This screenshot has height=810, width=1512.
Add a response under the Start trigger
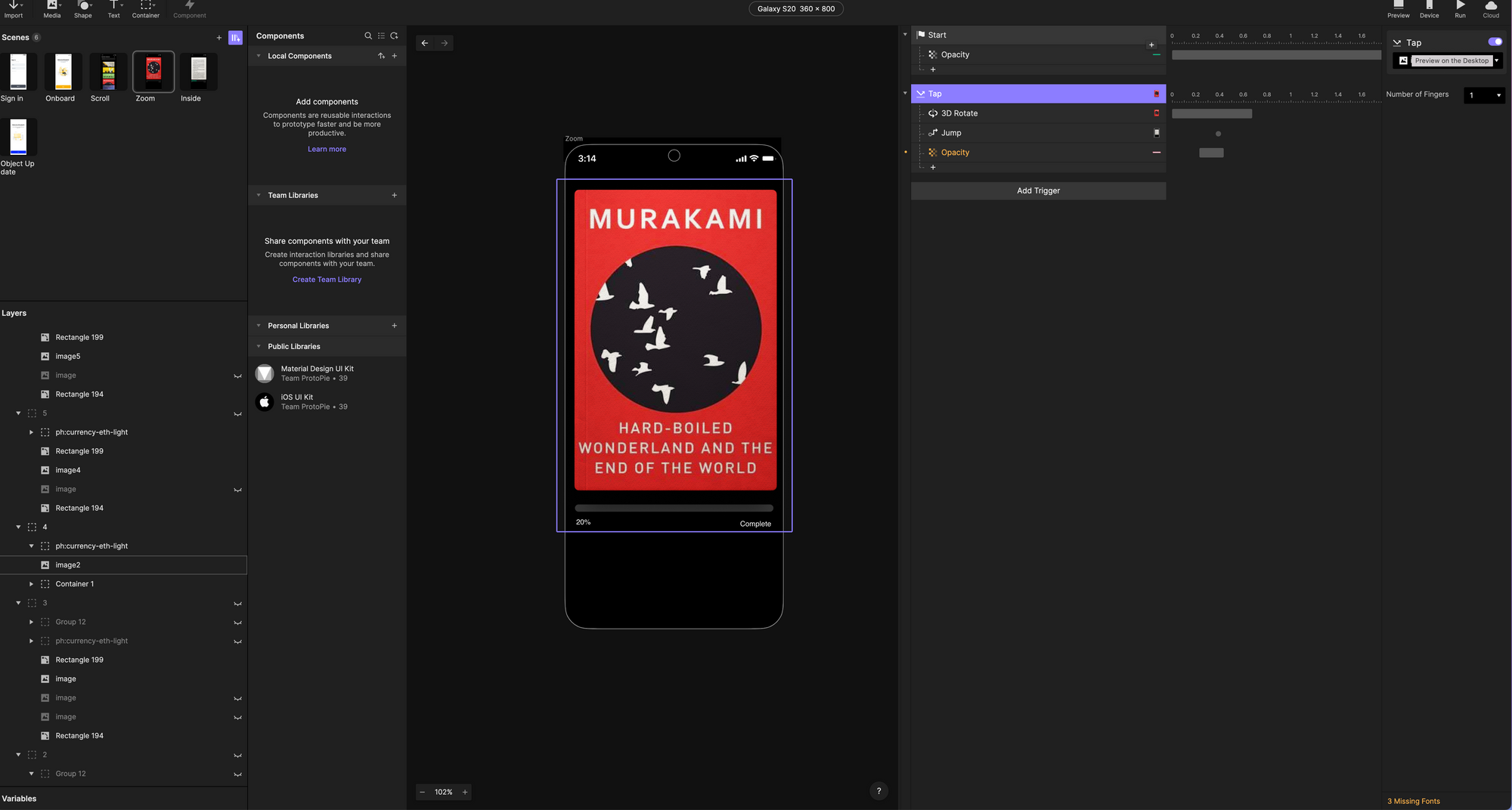pos(933,70)
